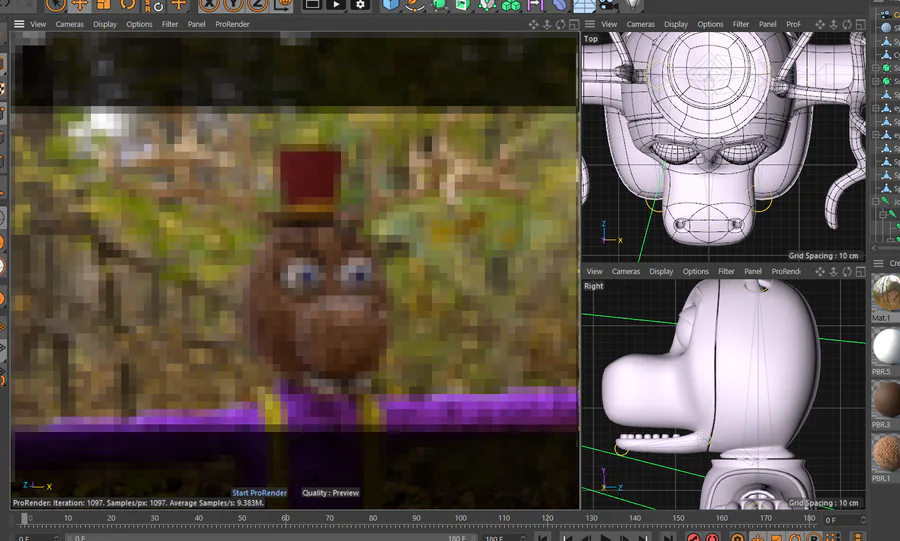Toggle Autokeying button

(712, 538)
